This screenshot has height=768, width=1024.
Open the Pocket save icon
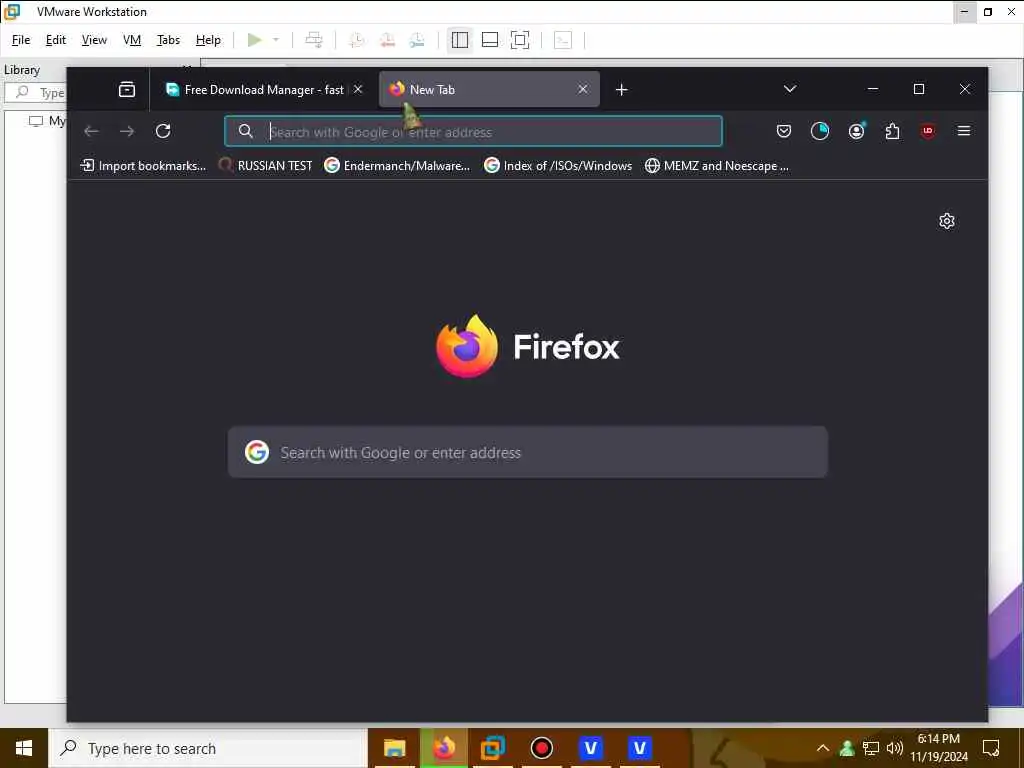point(784,131)
